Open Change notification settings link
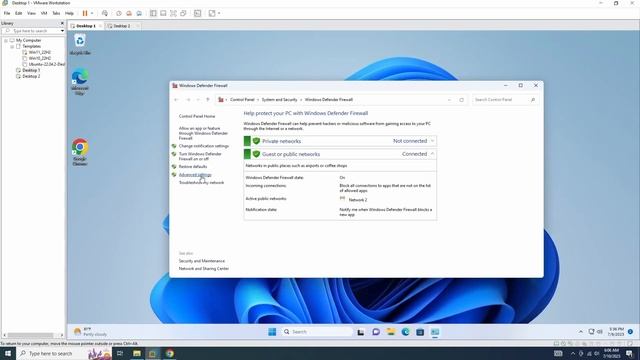 point(204,146)
